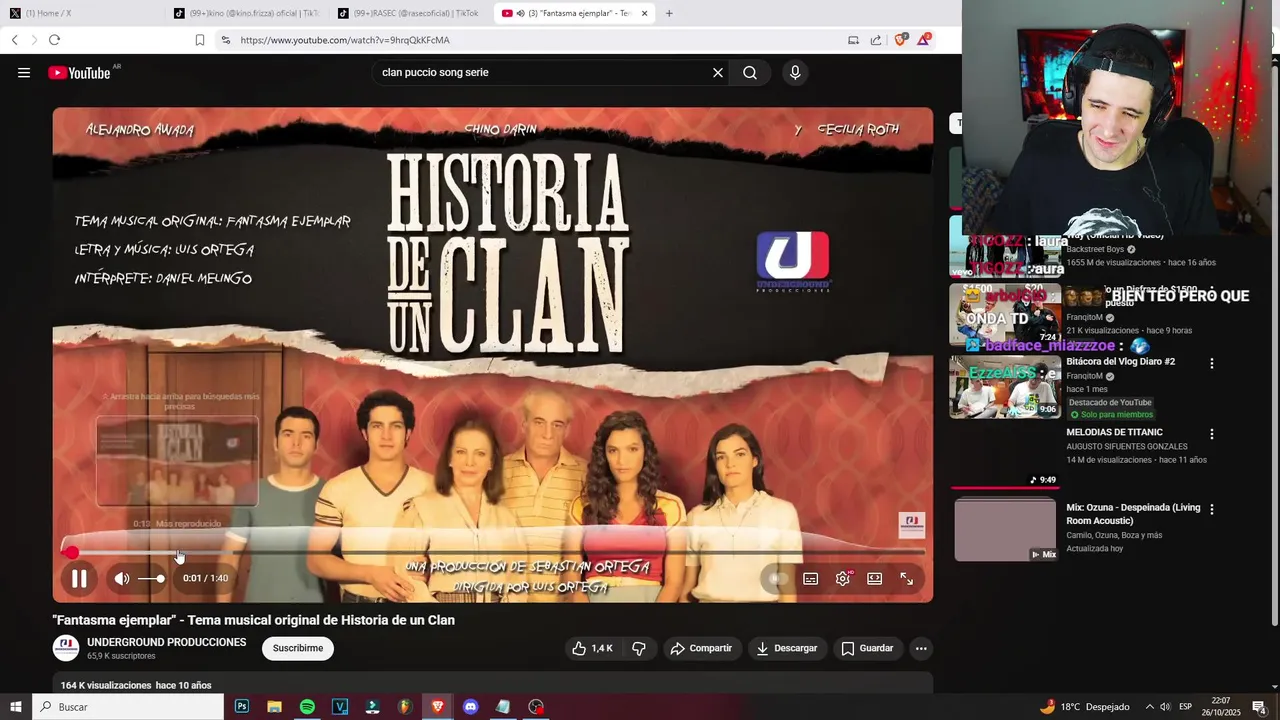Pause the video
The width and height of the screenshot is (1280, 720).
[x=79, y=578]
